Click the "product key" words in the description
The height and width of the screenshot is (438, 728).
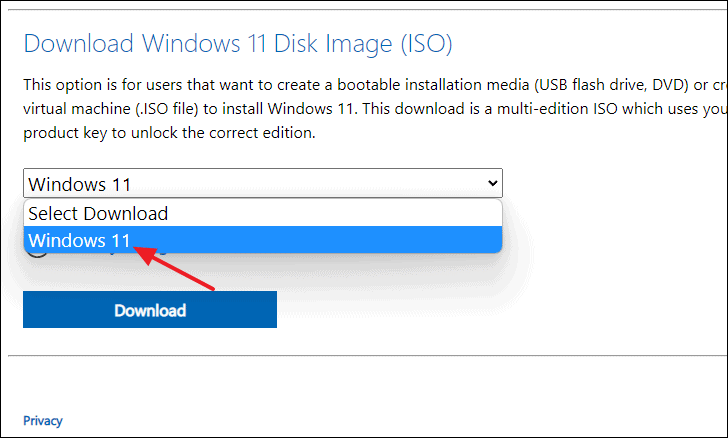(65, 133)
